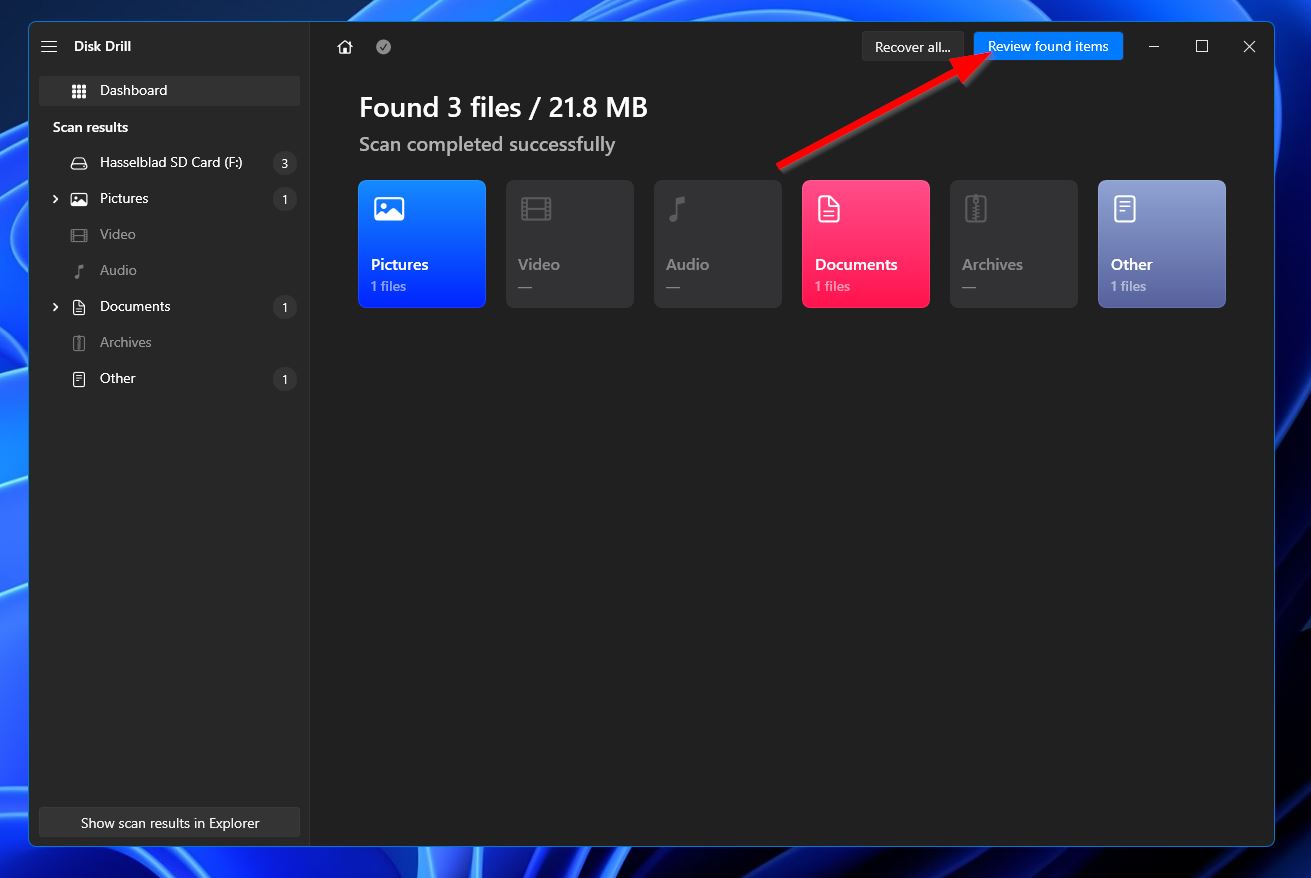
Task: Open the Other category card
Action: point(1162,244)
